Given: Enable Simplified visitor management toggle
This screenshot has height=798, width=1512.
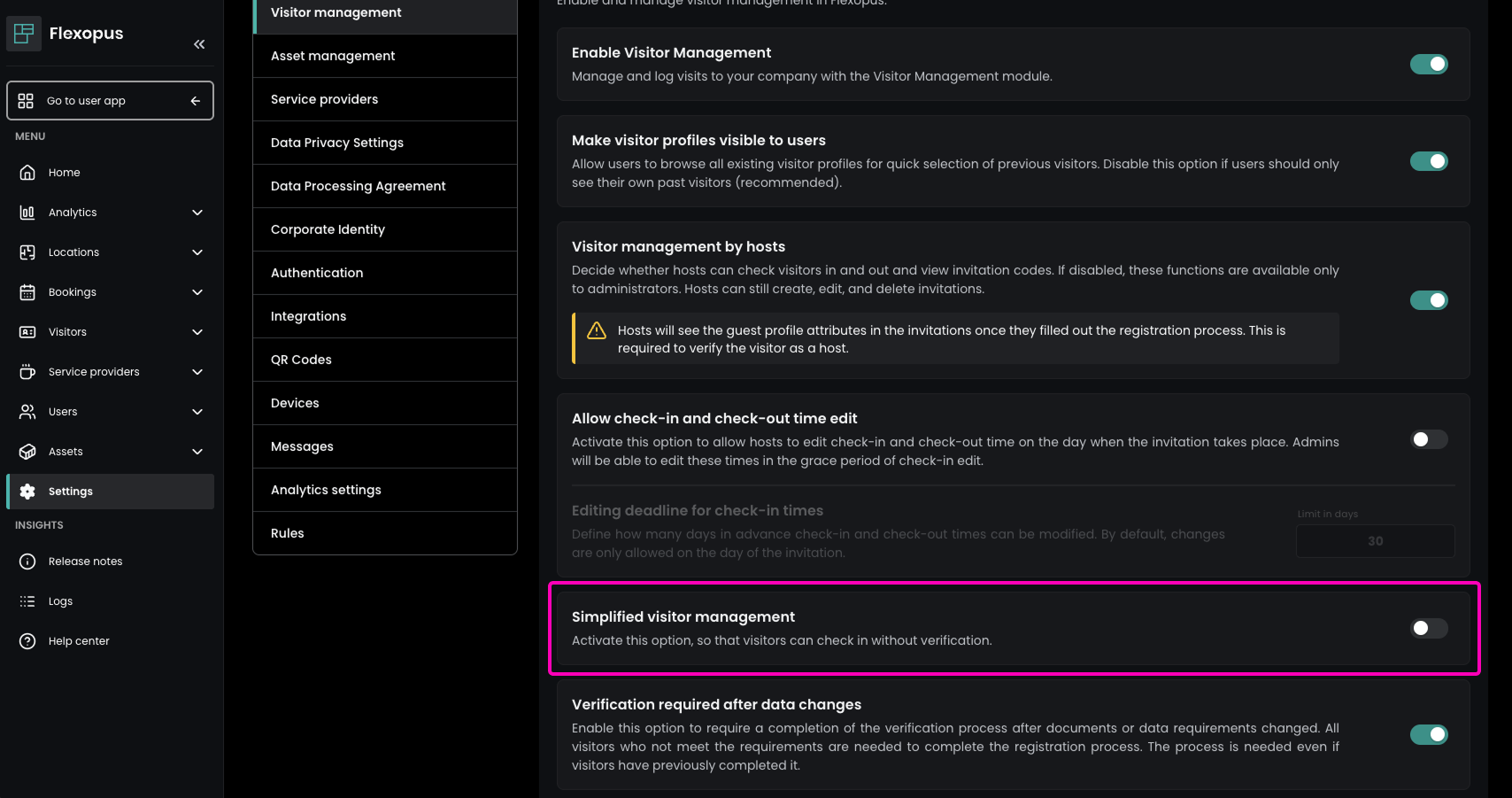Looking at the screenshot, I should [x=1428, y=628].
